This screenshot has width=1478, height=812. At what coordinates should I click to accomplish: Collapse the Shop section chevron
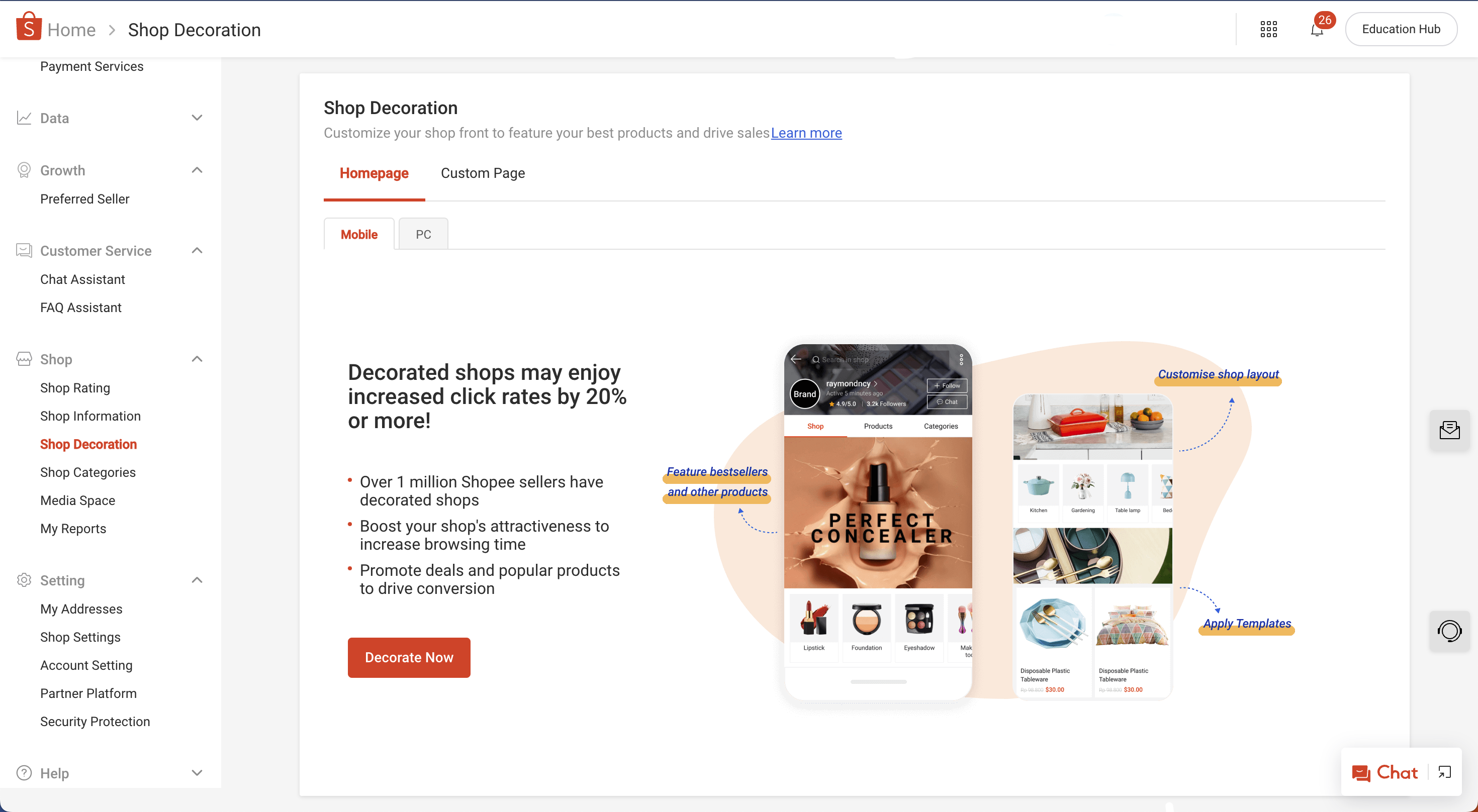point(197,359)
